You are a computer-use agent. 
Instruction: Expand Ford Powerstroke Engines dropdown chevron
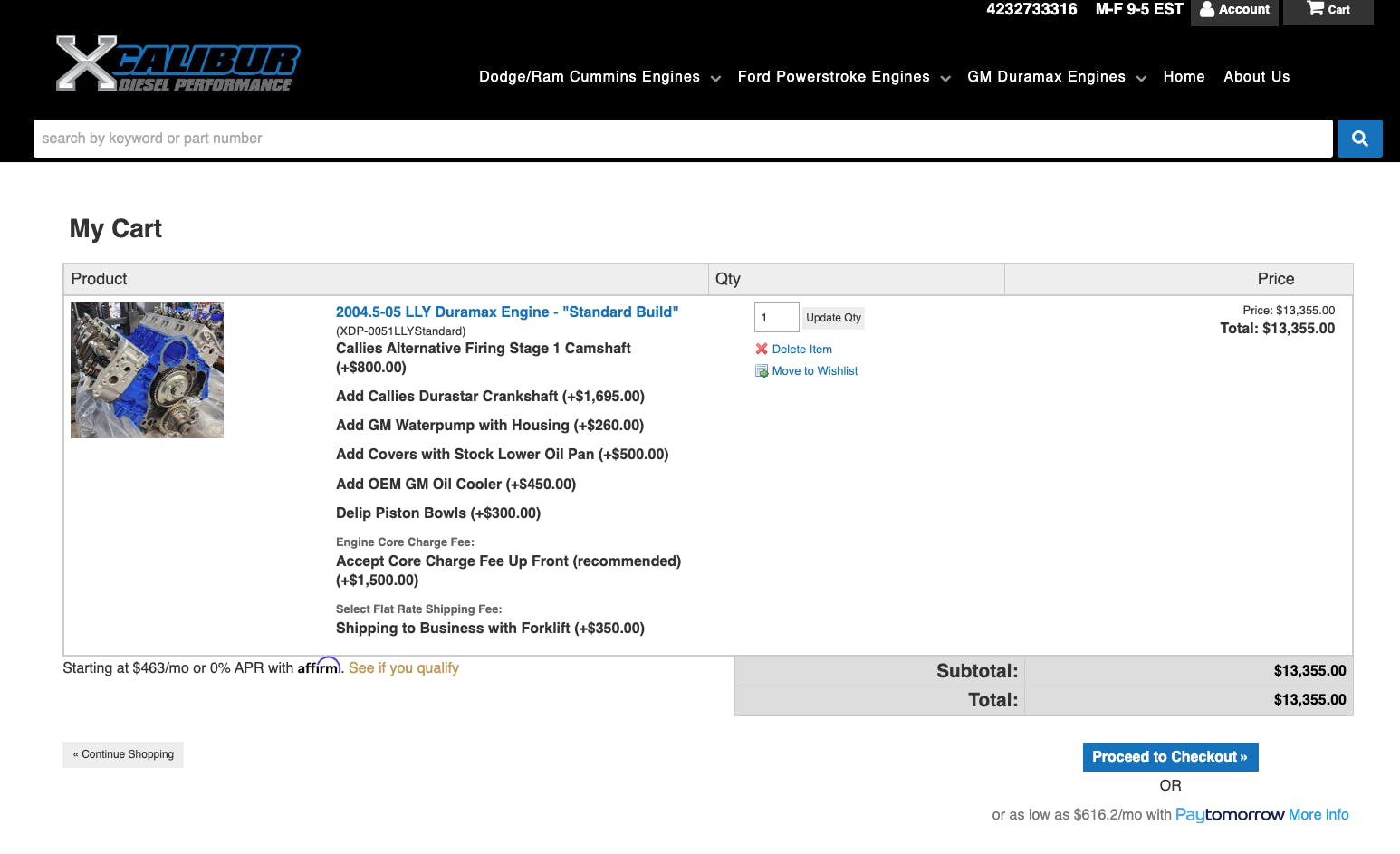tap(945, 79)
